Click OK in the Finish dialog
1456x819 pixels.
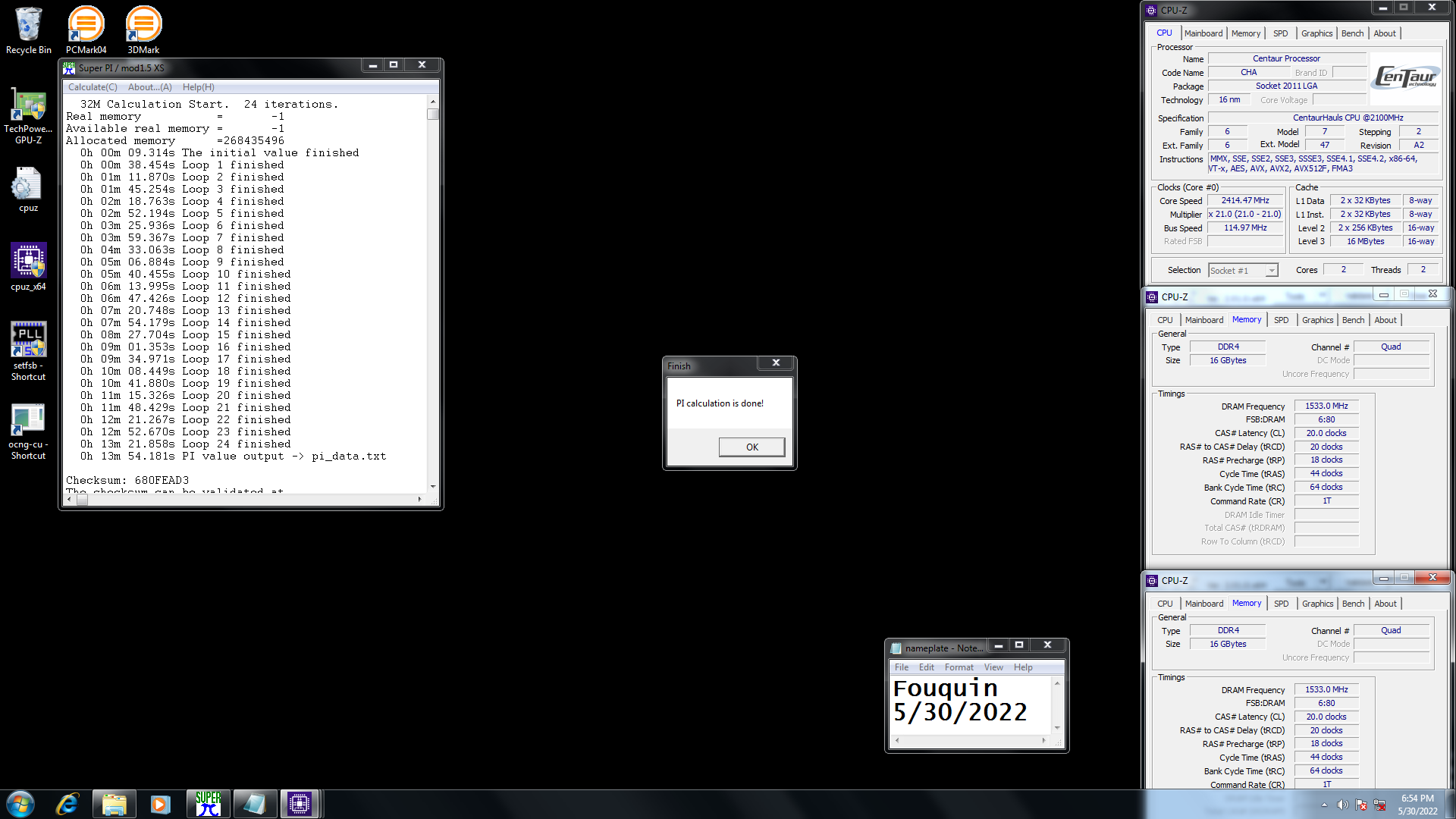752,447
